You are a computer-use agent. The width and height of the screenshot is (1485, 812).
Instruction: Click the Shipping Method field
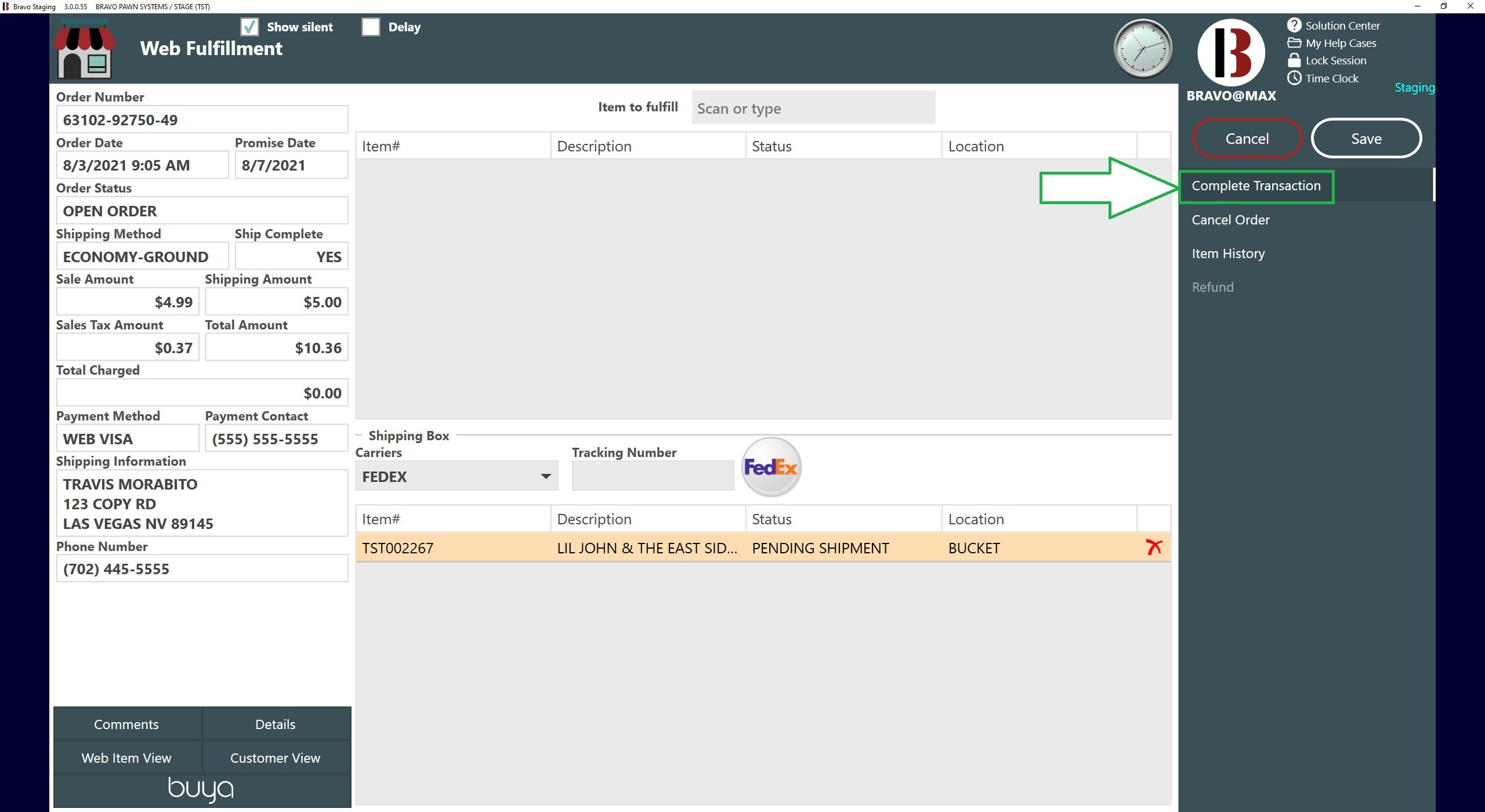click(x=142, y=256)
